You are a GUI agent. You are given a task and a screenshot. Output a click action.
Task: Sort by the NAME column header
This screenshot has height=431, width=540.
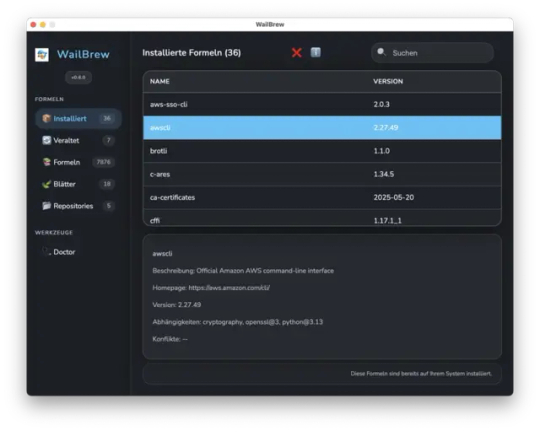coord(159,81)
